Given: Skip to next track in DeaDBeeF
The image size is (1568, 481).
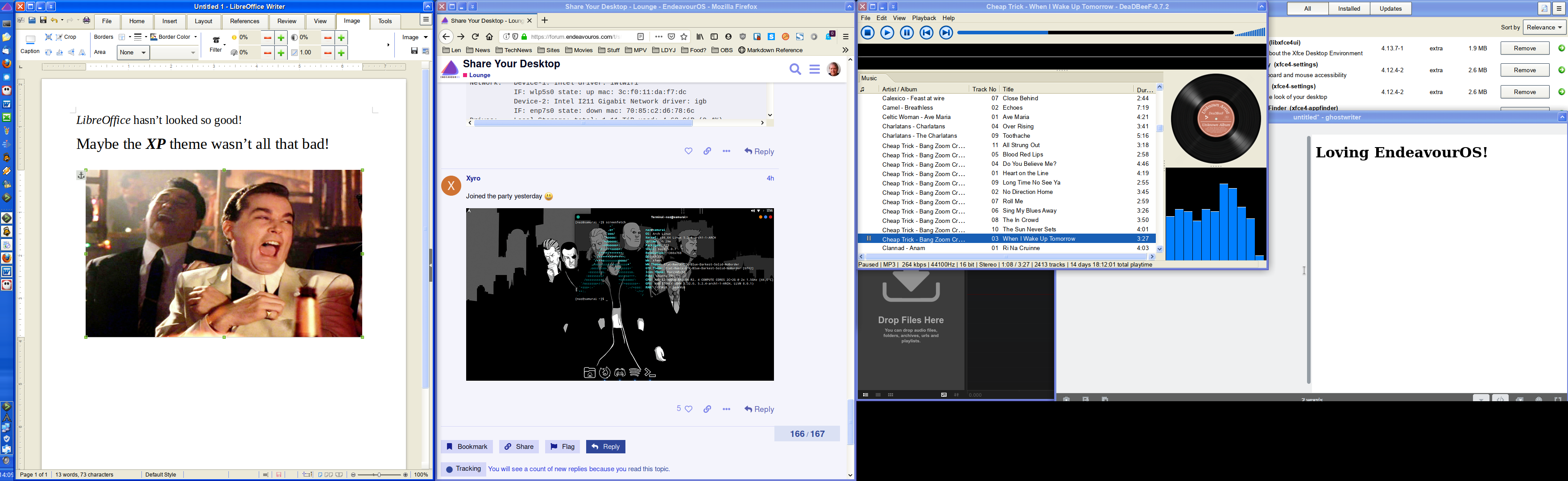Looking at the screenshot, I should pyautogui.click(x=945, y=33).
